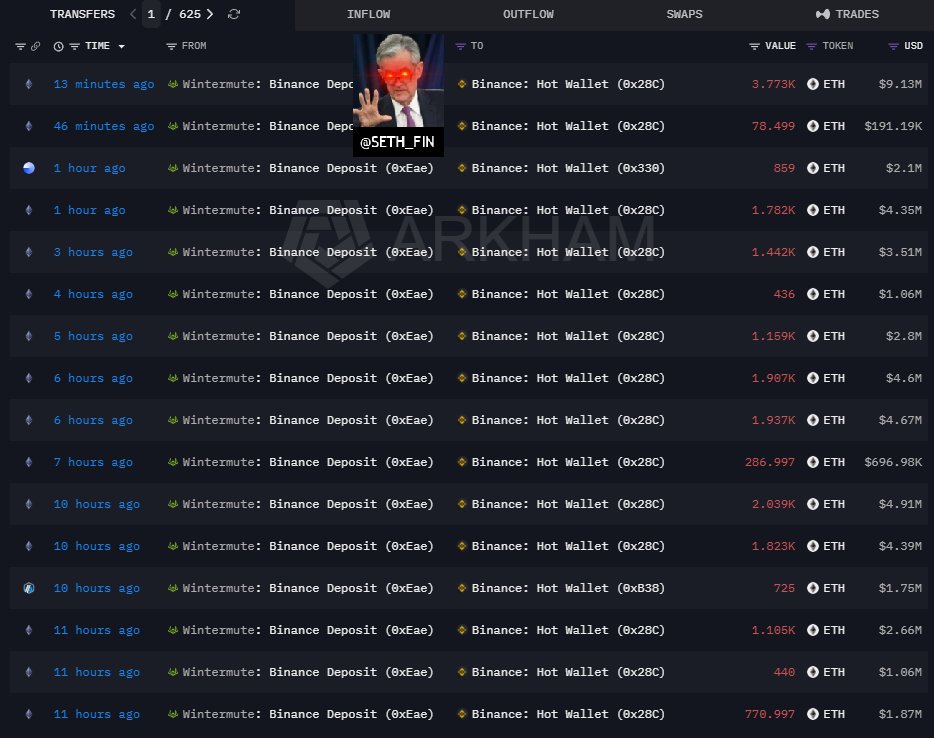Screen dimensions: 934x738
Task: Open Wintermute Binance Deposit in 4 hours row
Action: 308,294
